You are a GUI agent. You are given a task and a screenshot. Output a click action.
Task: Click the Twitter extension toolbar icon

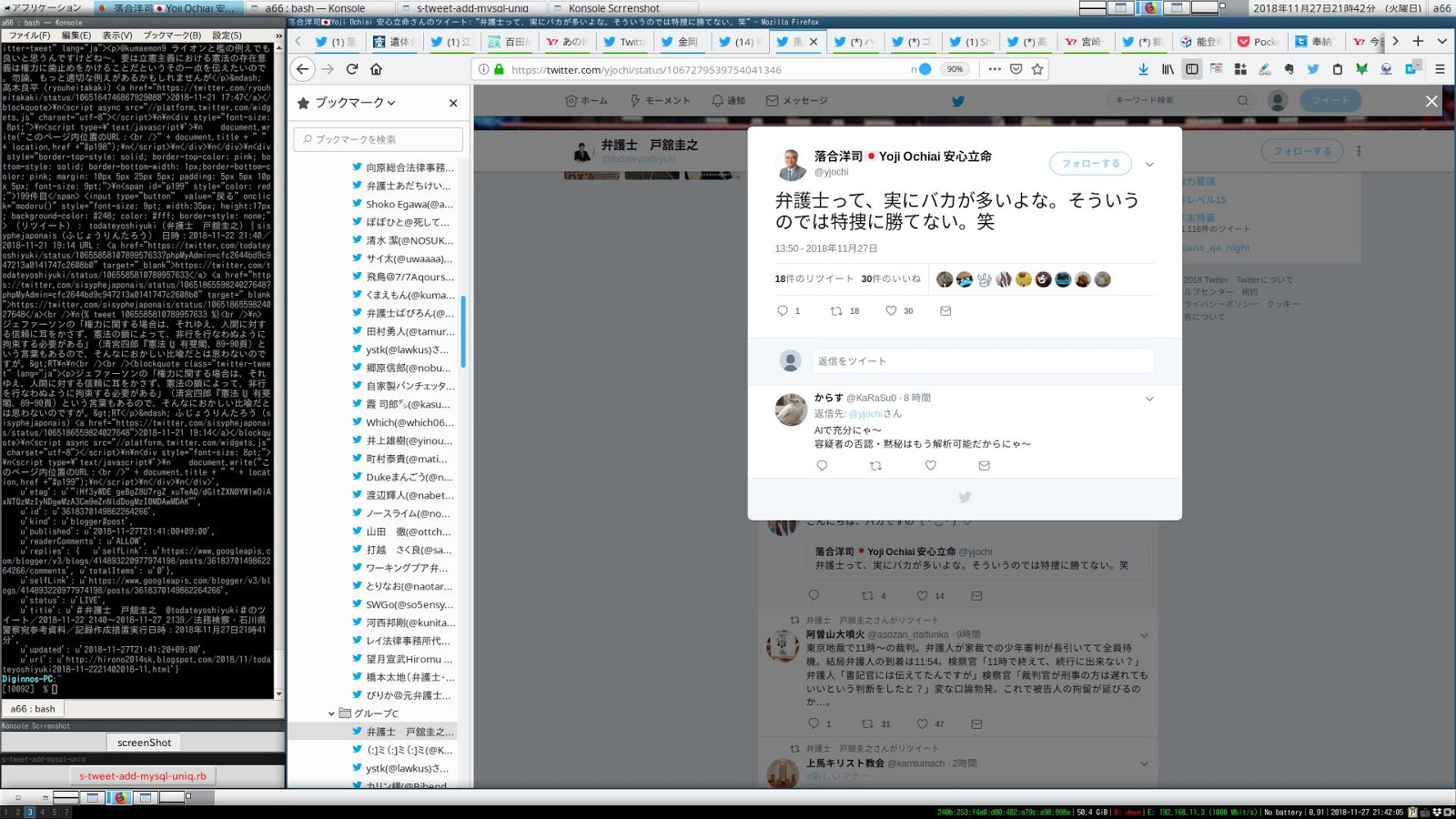[x=1312, y=69]
